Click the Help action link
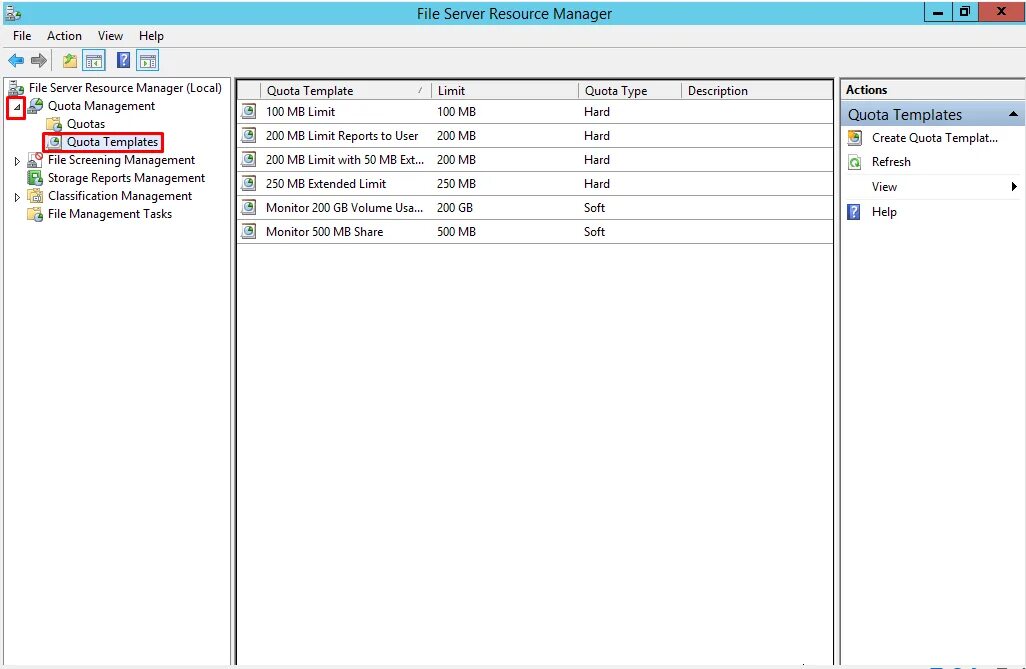This screenshot has width=1026, height=669. 884,211
